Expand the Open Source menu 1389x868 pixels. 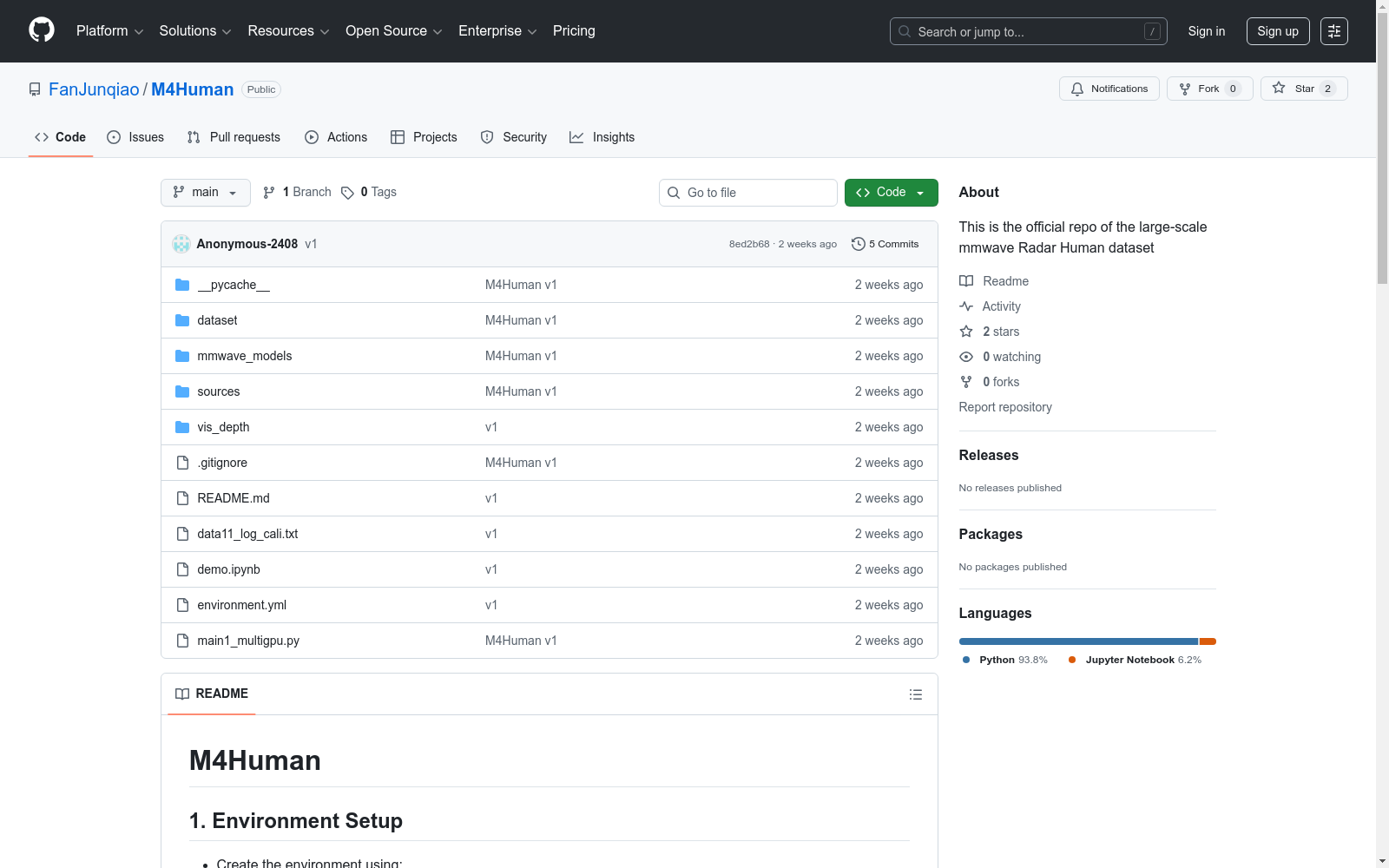[x=394, y=31]
